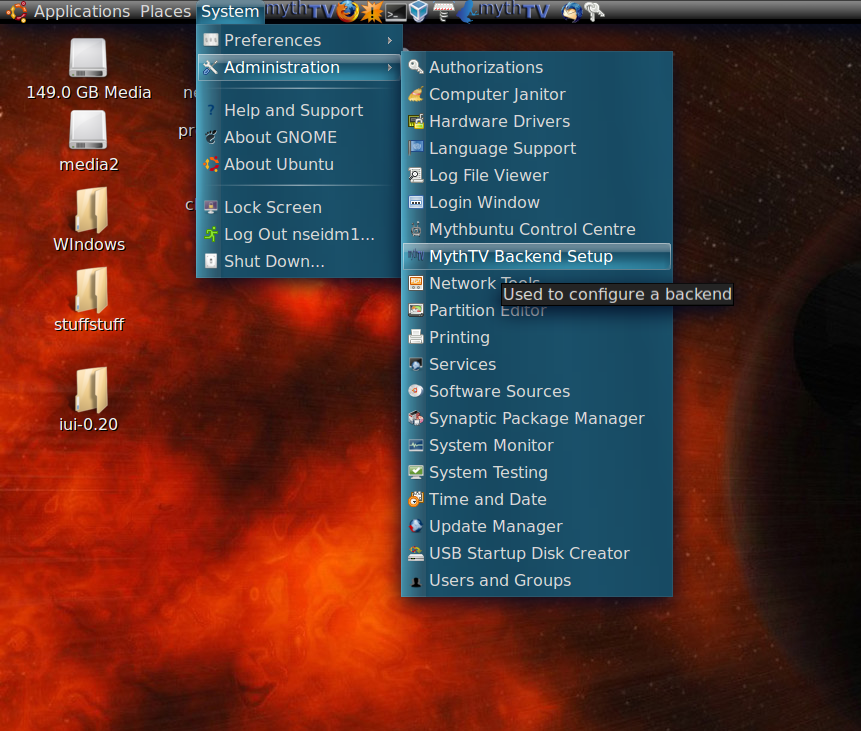This screenshot has height=731, width=861.
Task: Expand the Administration submenu arrow
Action: tap(389, 68)
